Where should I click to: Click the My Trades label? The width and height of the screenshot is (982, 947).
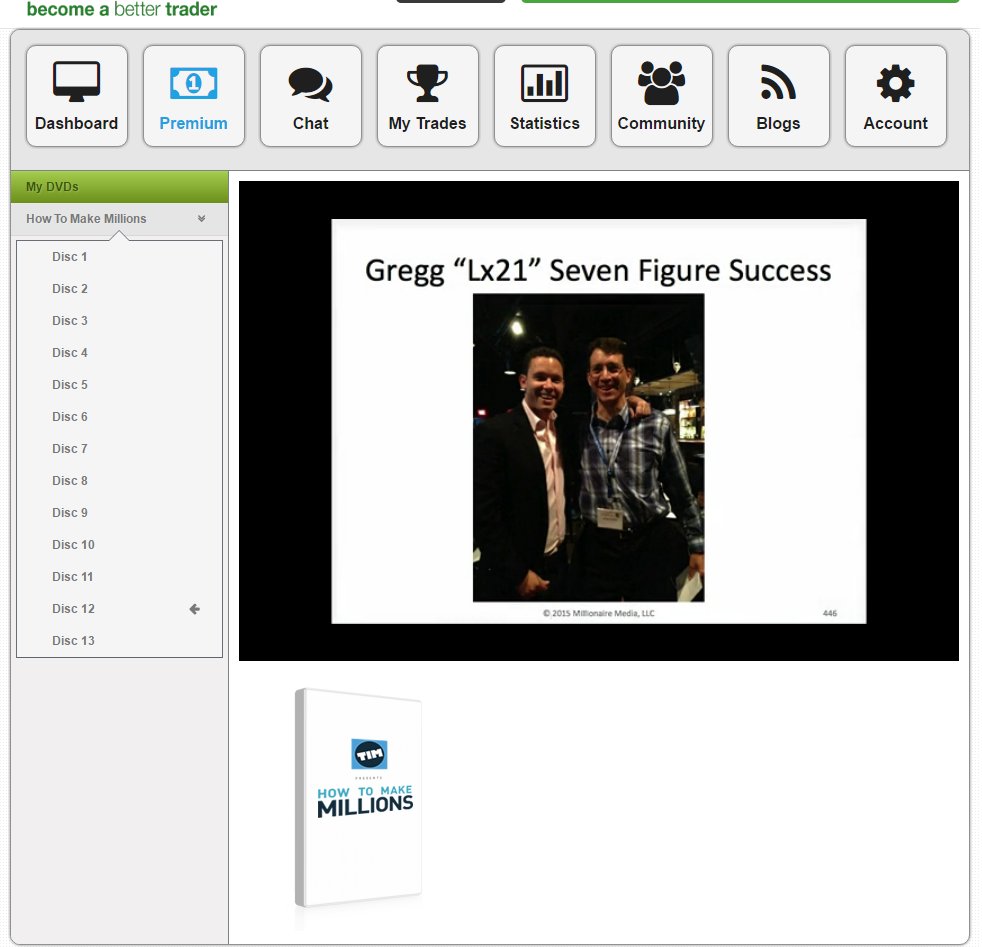[427, 123]
